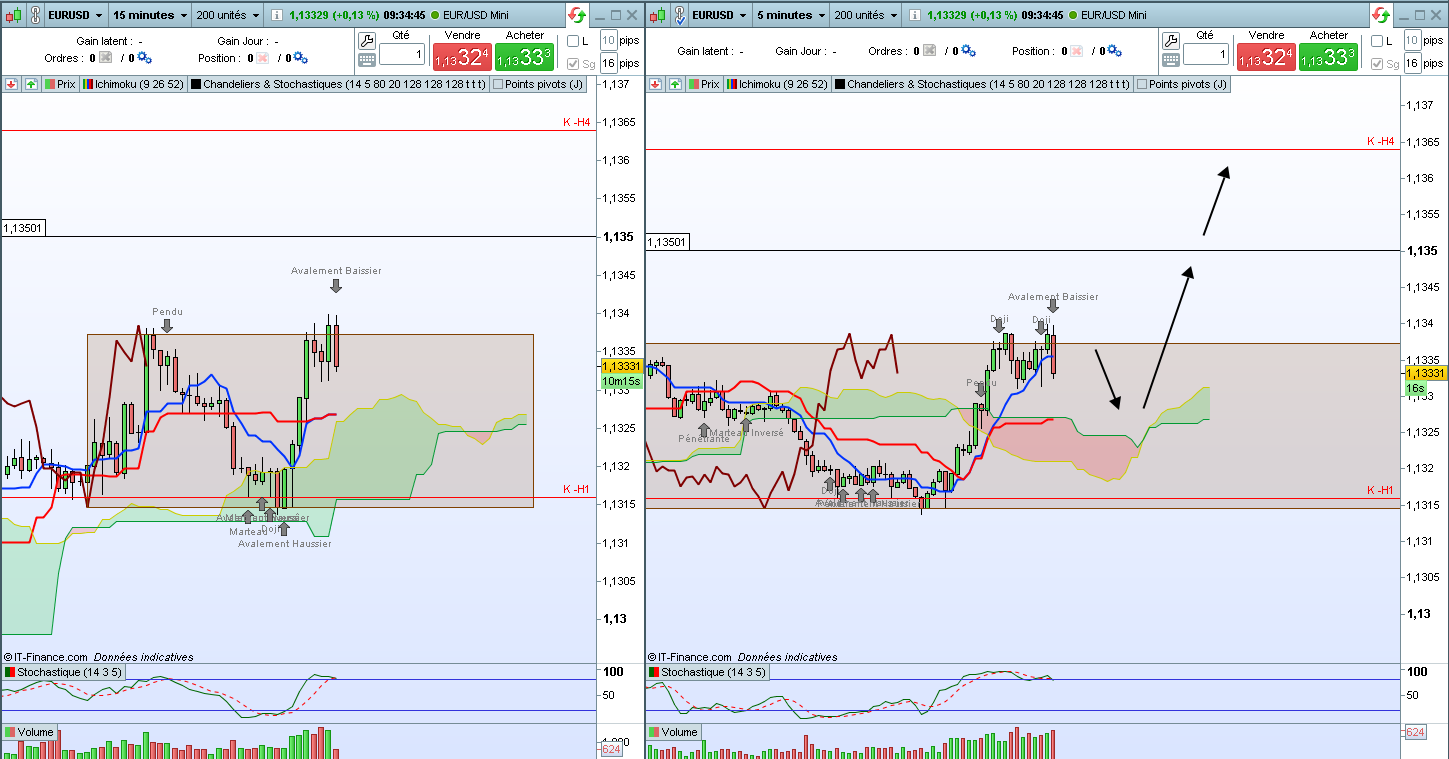Image resolution: width=1449 pixels, height=759 pixels.
Task: Show keyboard icon in 5 minutes order panel
Action: point(1170,60)
